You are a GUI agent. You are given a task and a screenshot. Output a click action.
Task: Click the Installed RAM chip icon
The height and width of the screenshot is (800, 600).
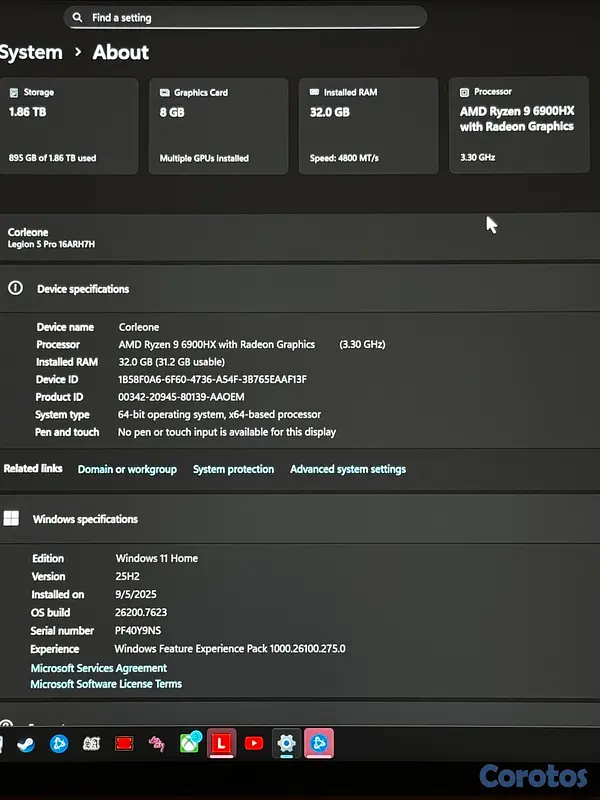(x=314, y=92)
